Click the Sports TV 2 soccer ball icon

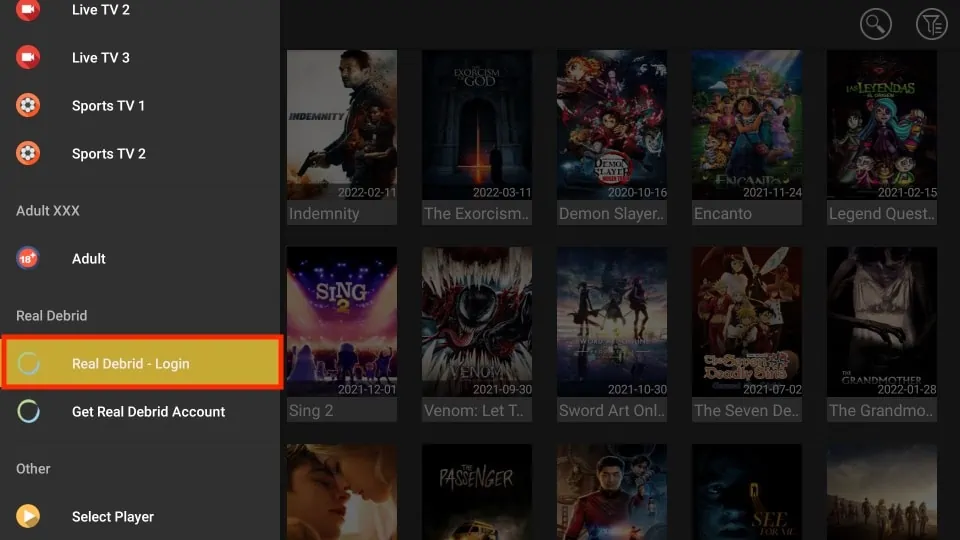tap(28, 153)
